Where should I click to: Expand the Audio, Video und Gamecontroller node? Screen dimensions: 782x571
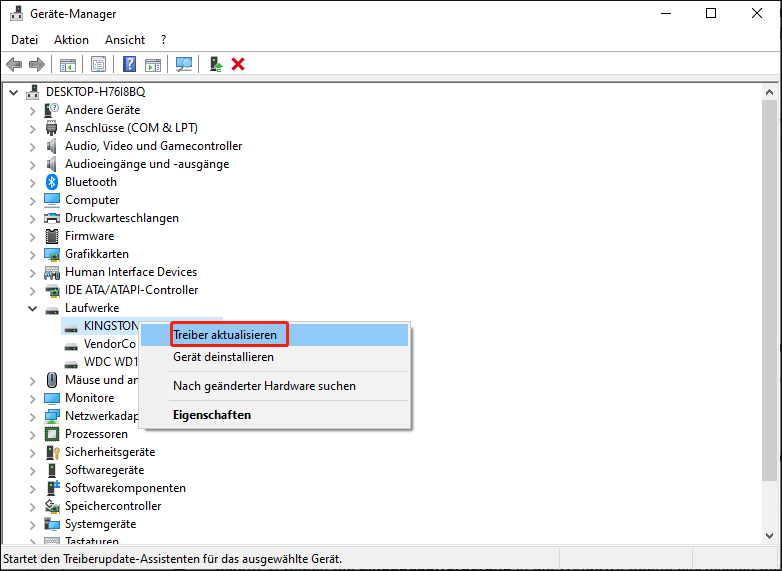coord(32,146)
